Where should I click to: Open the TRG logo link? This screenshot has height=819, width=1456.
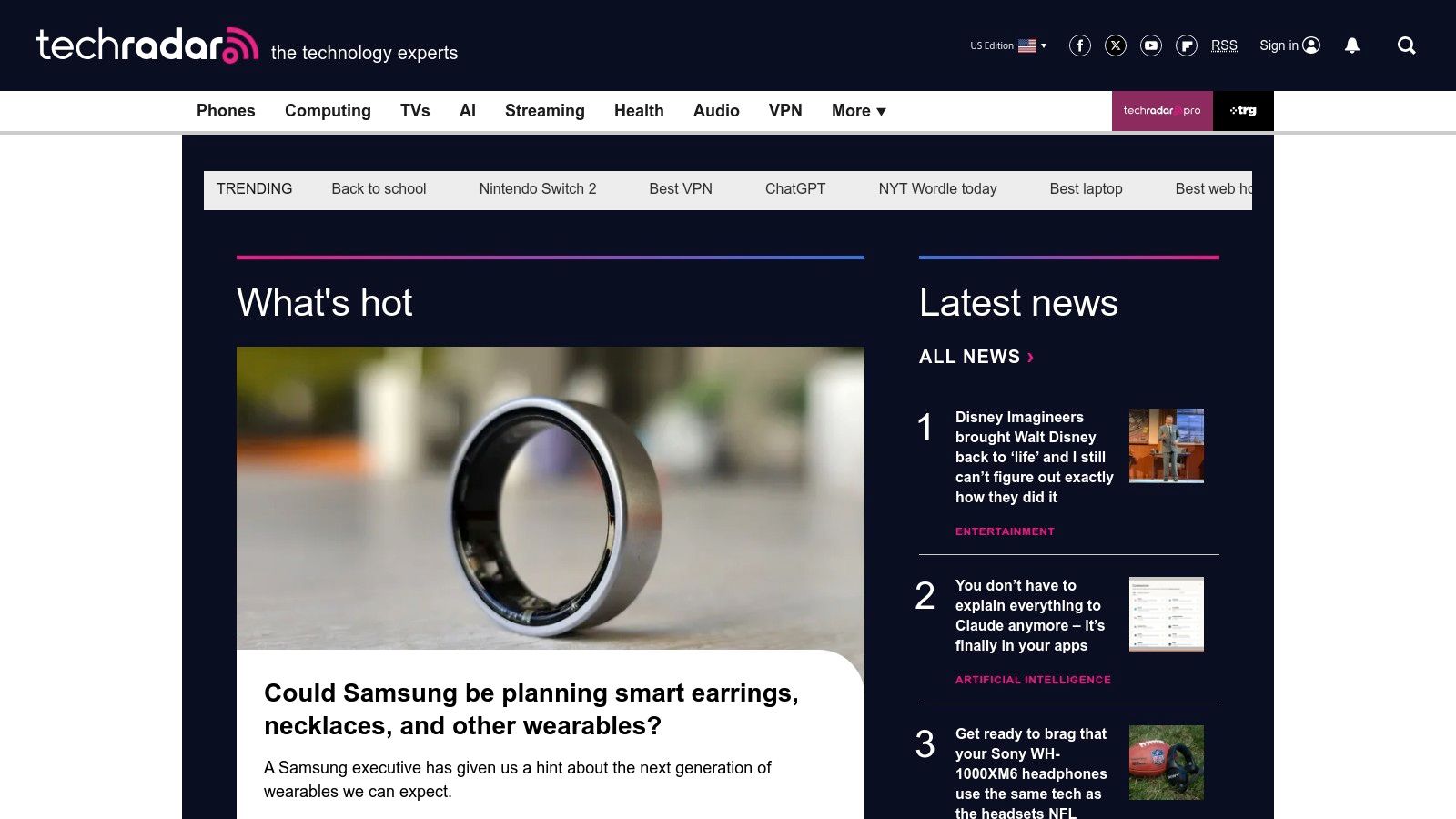click(1243, 111)
